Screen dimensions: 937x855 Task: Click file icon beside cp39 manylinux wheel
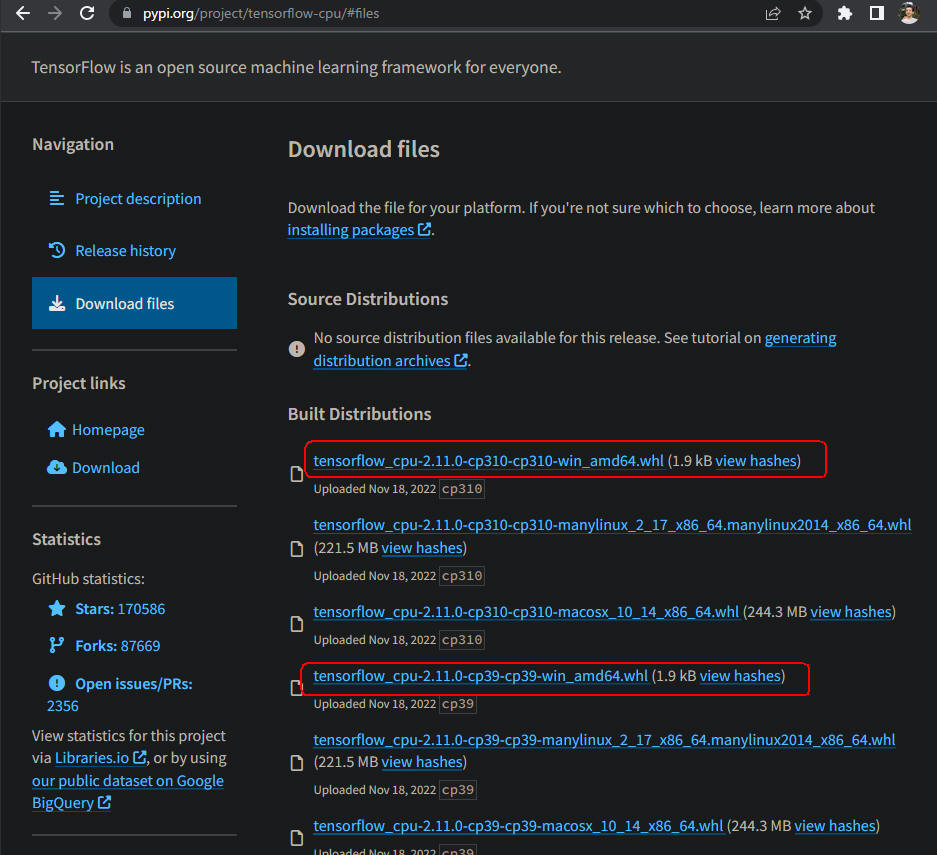coord(296,763)
